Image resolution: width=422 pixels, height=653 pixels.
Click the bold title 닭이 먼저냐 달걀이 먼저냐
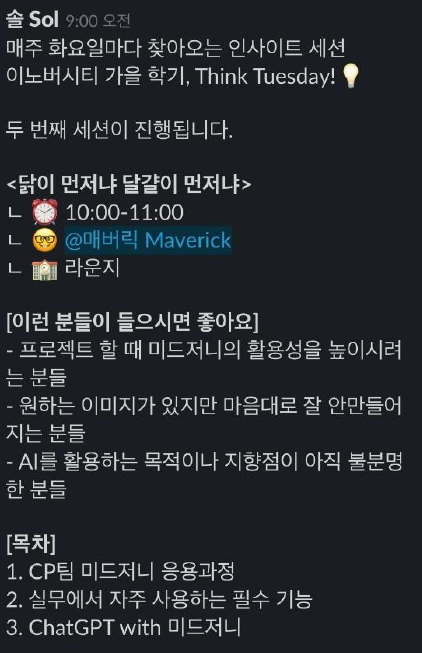[129, 184]
